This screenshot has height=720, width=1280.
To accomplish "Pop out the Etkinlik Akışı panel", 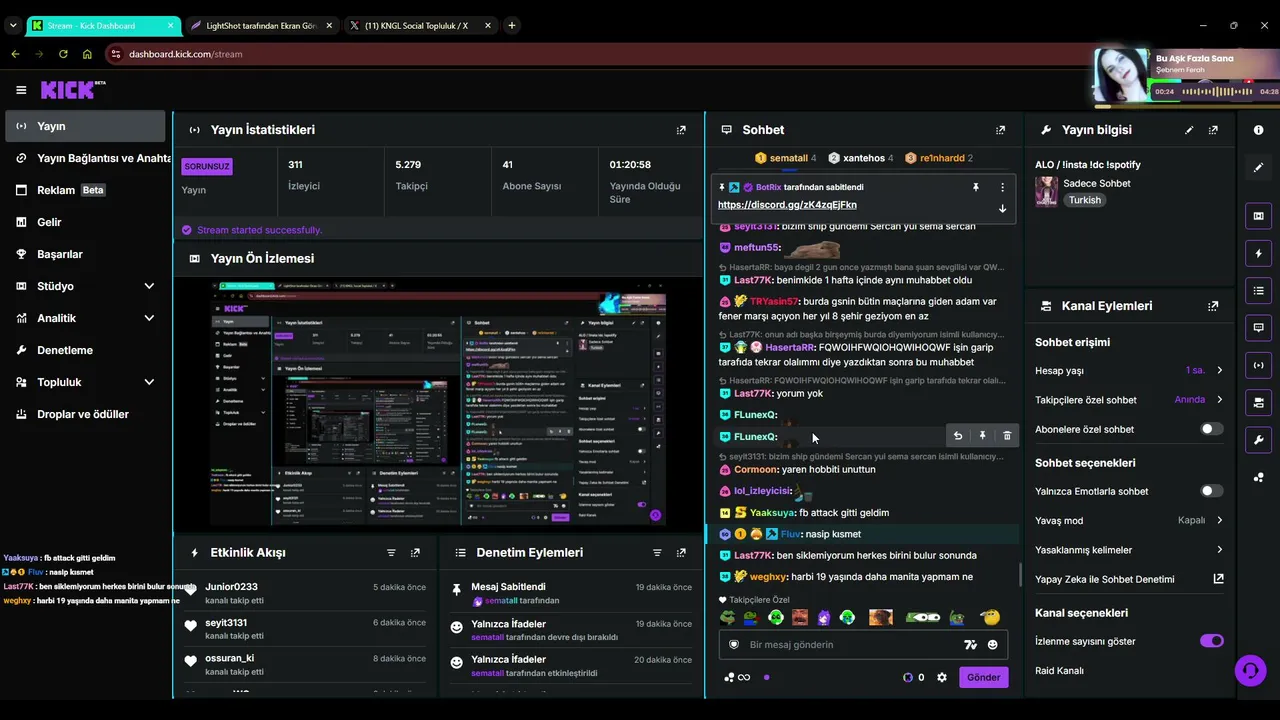I will [415, 553].
